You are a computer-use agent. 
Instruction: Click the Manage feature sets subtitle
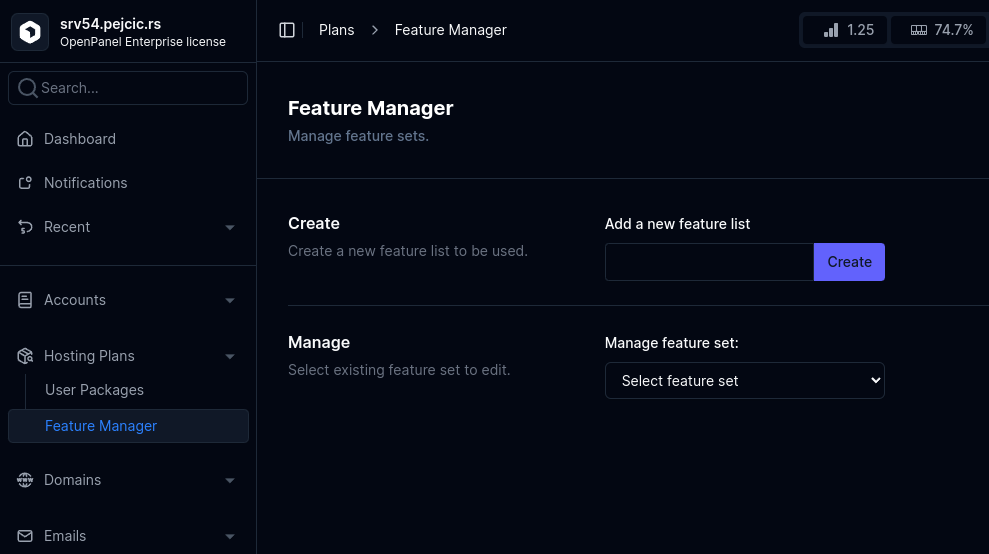(358, 136)
